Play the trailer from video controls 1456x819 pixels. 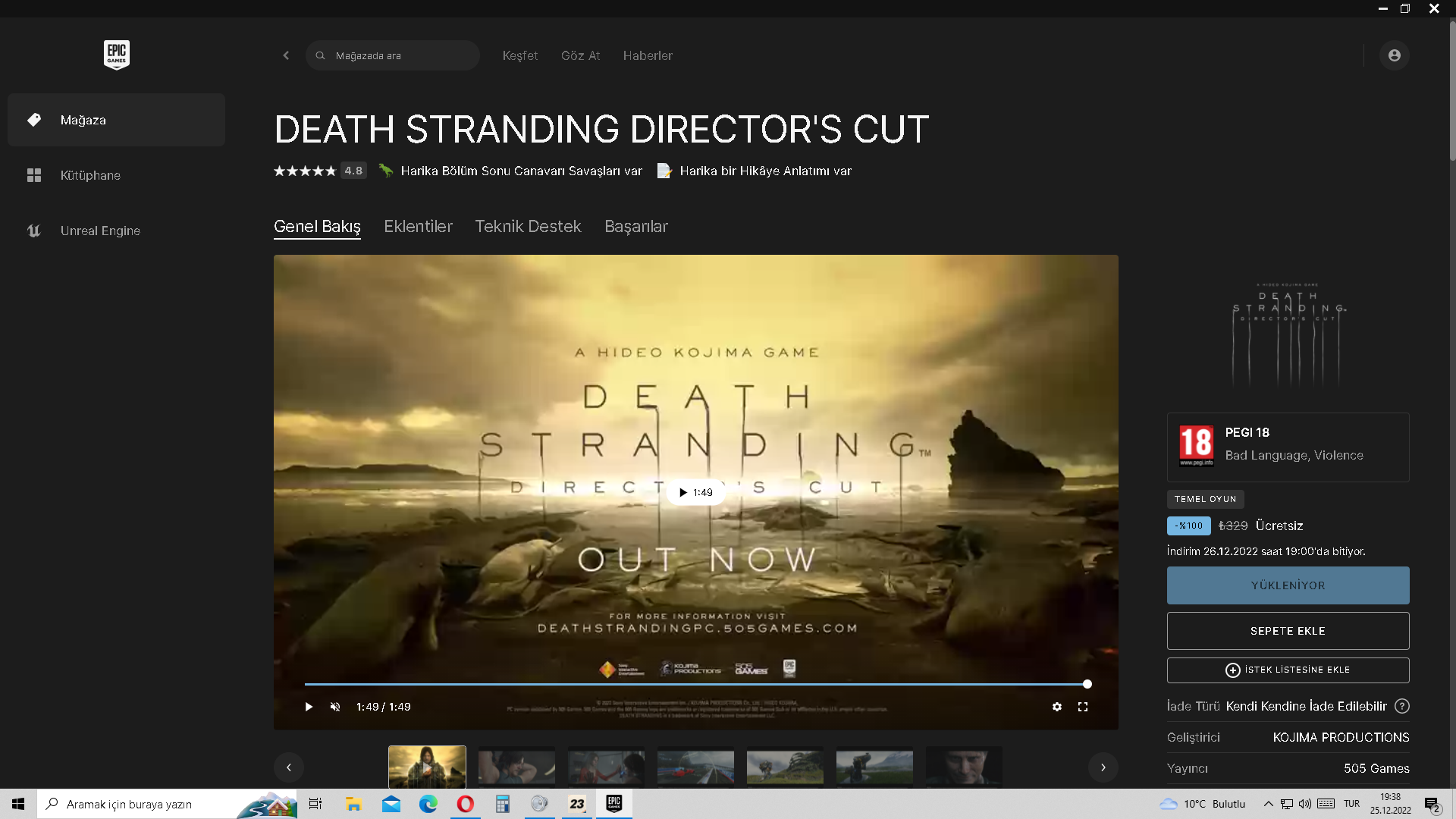pyautogui.click(x=309, y=707)
